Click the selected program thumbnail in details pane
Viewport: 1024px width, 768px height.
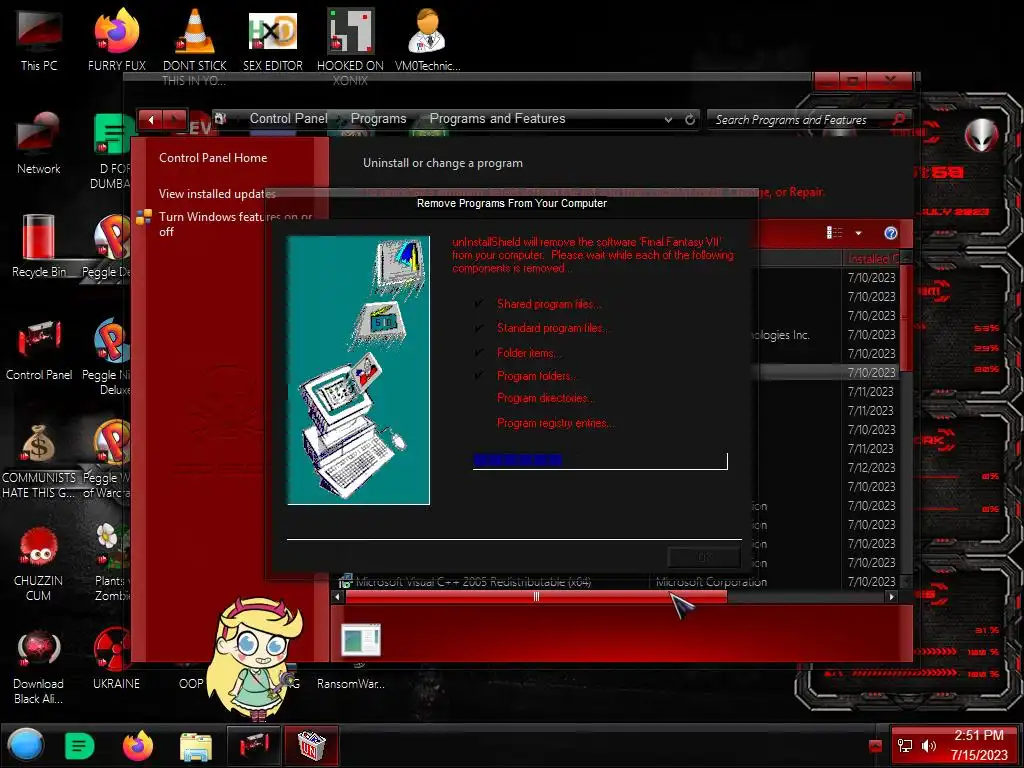pyautogui.click(x=360, y=639)
